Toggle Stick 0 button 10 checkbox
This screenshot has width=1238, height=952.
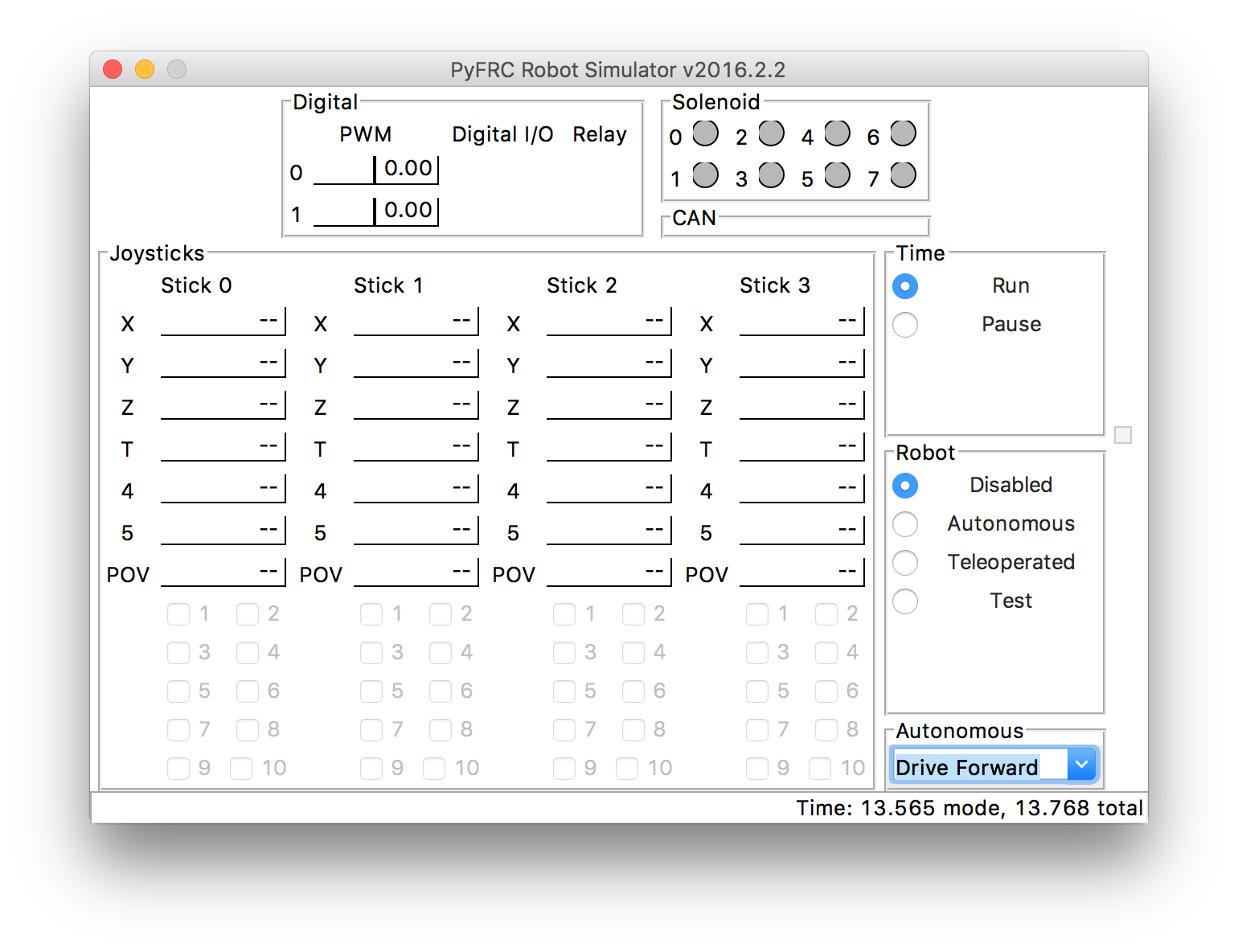point(241,769)
